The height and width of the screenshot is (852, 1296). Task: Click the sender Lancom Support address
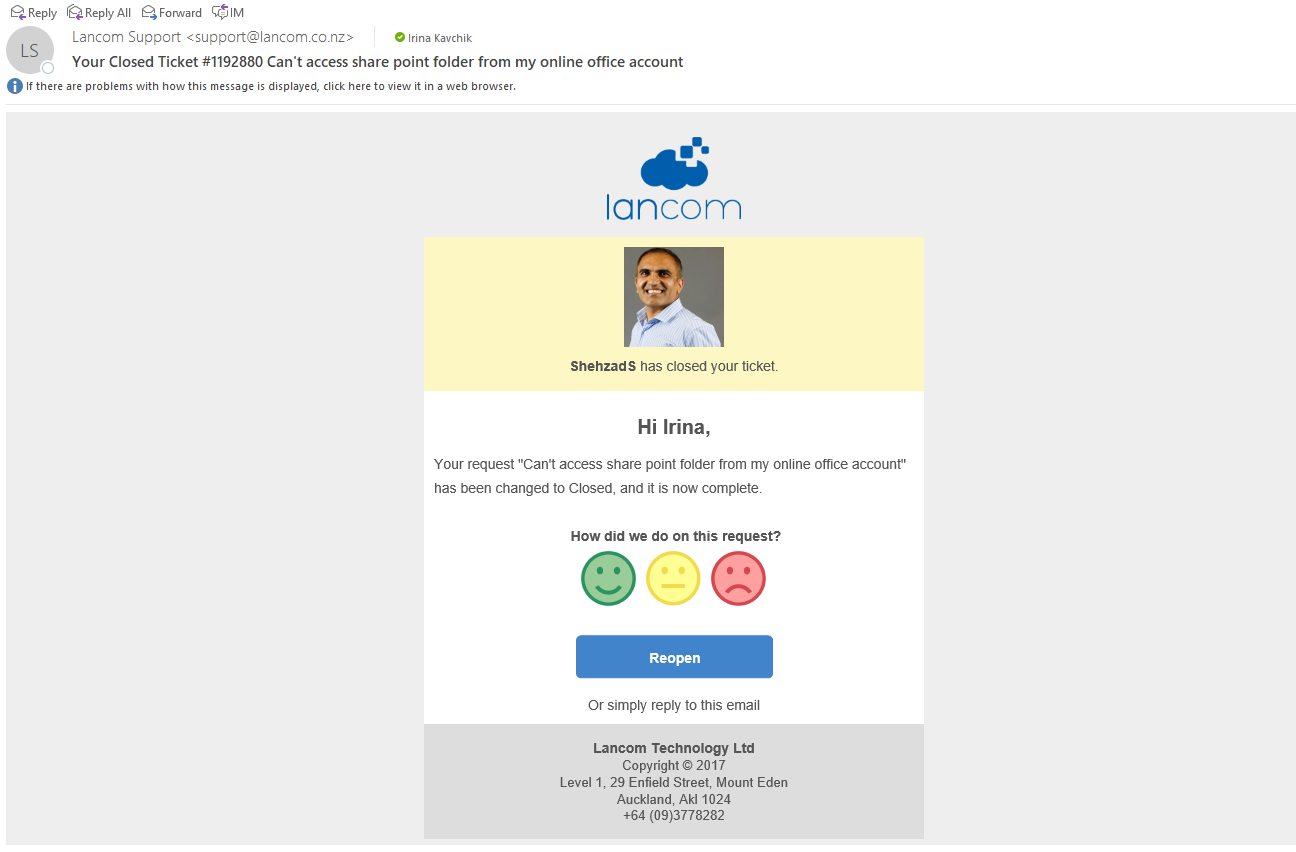coord(213,37)
